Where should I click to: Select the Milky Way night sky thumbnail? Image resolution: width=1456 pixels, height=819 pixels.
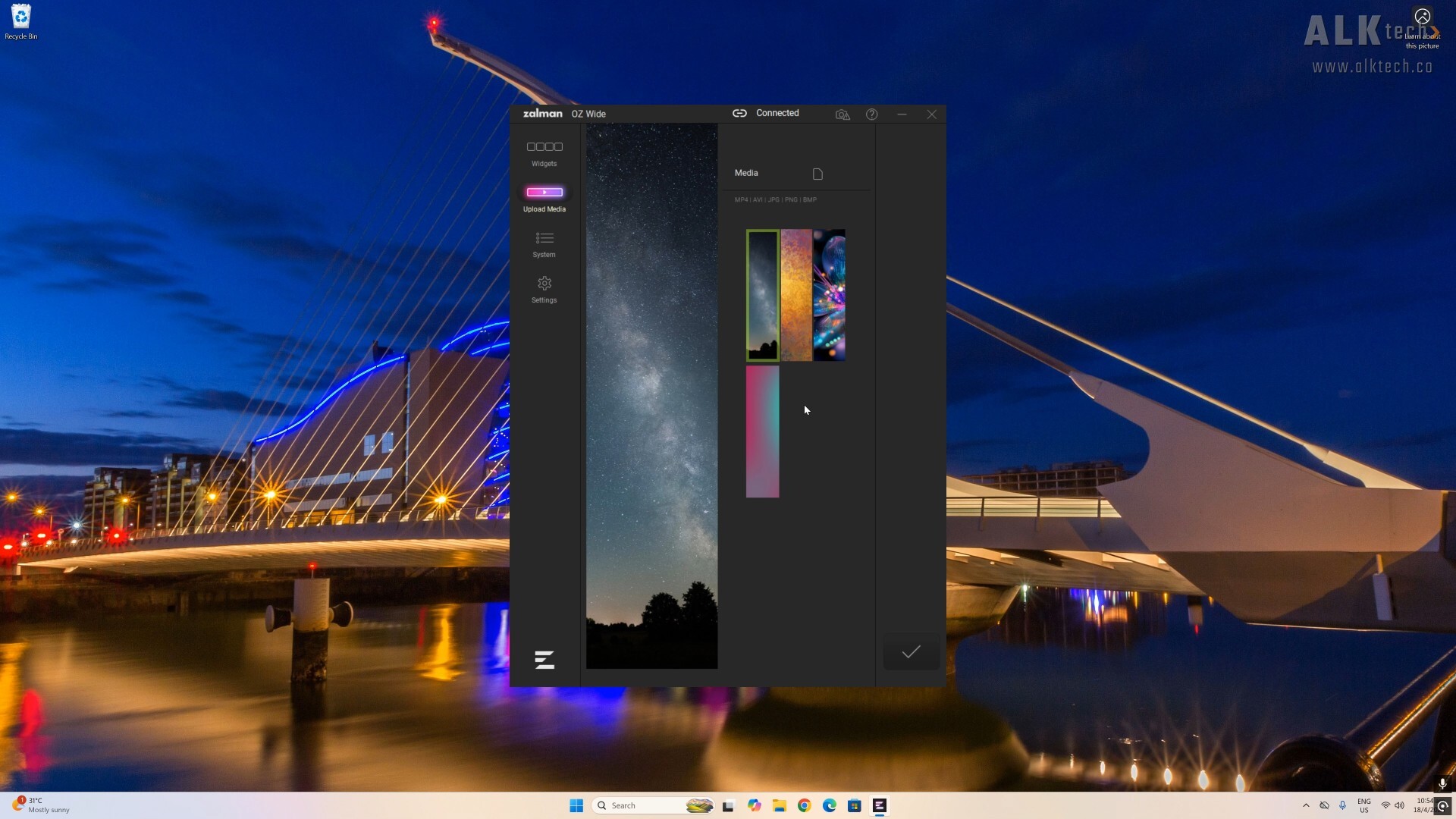point(762,295)
